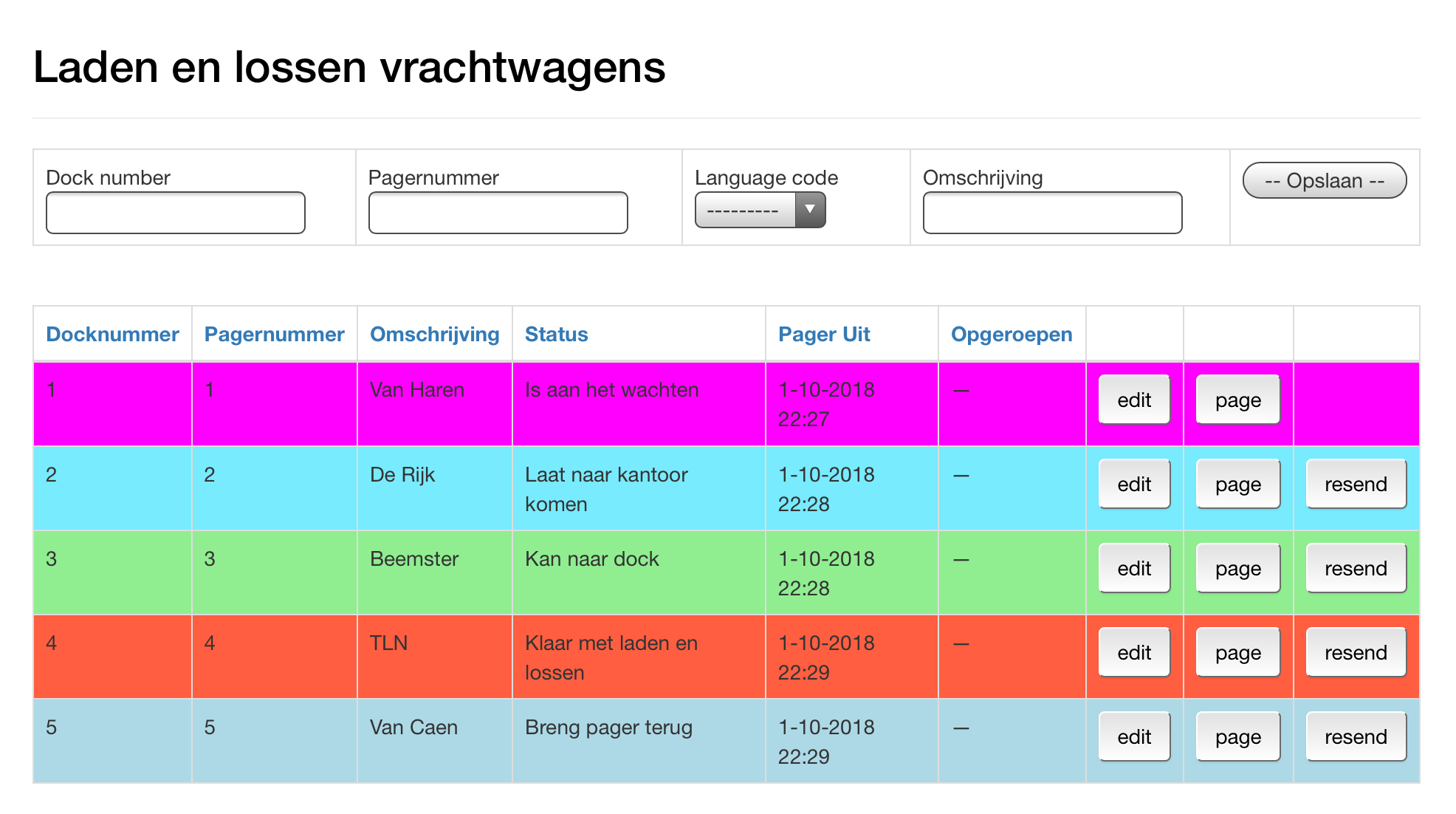Click resend for De Rijk row
1456x814 pixels.
(x=1356, y=484)
